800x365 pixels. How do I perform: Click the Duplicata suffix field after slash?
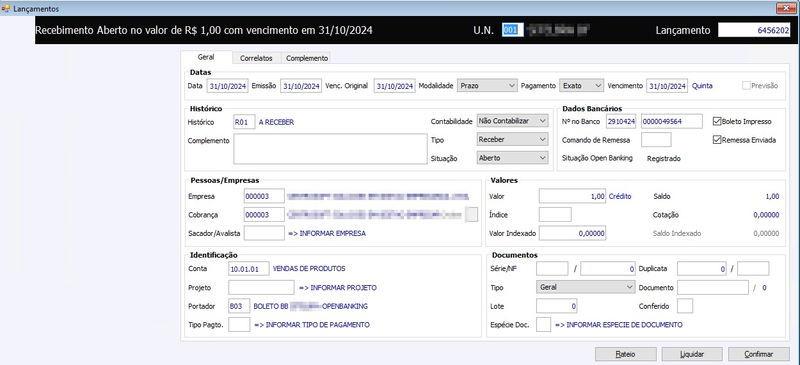click(x=753, y=269)
